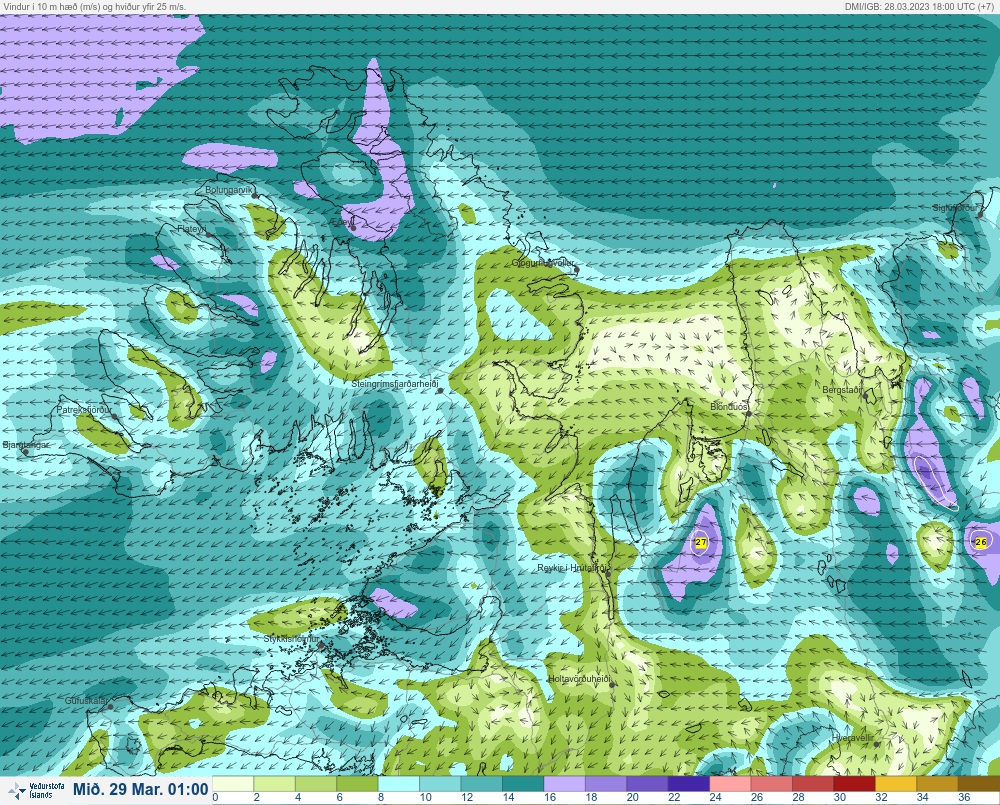Select the Bolungarvík station dot
The width and height of the screenshot is (1000, 805).
click(x=255, y=196)
